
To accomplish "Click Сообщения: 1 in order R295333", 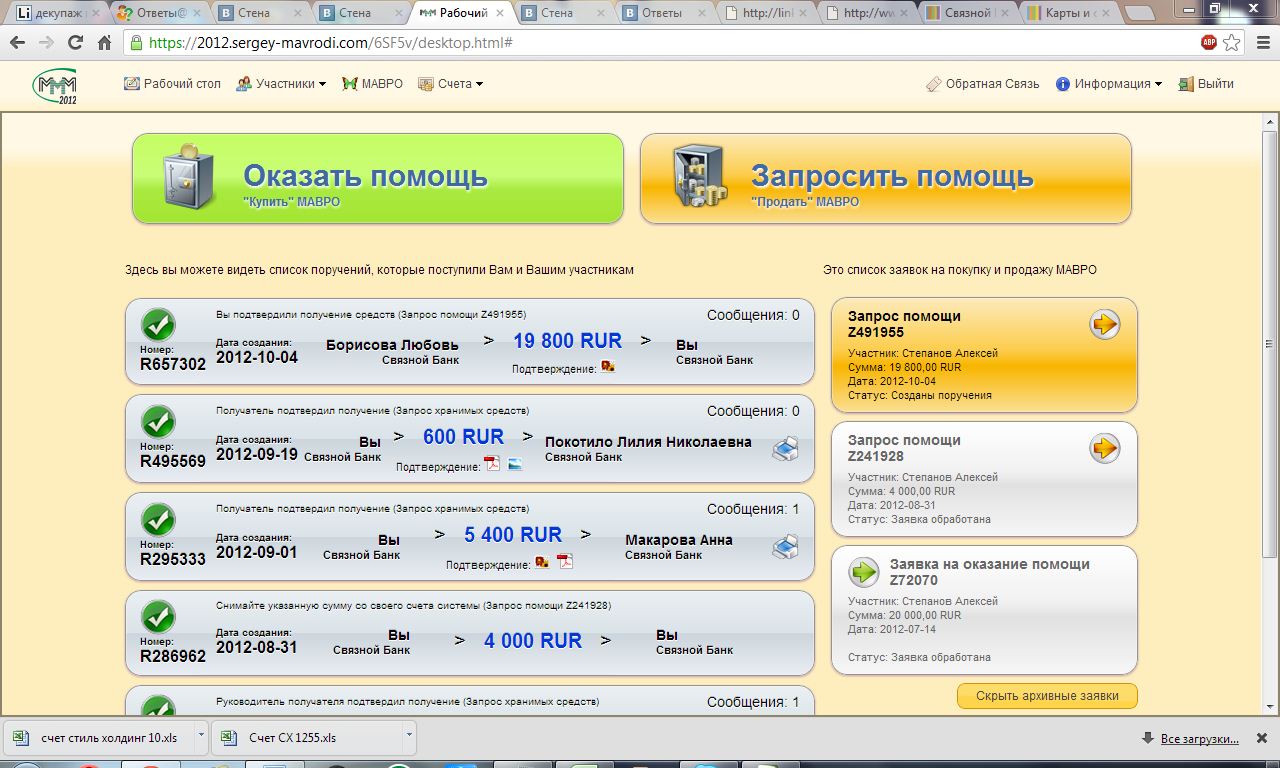I will click(753, 509).
